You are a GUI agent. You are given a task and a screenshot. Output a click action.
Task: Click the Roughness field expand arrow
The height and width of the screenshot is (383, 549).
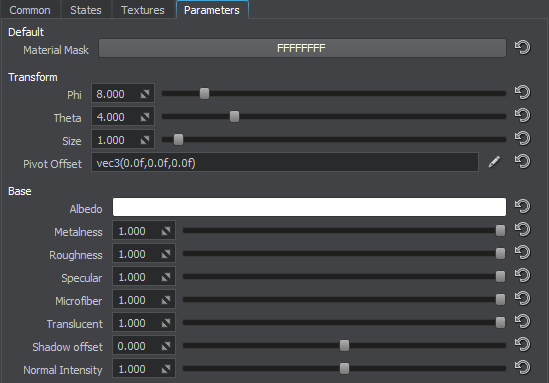[166, 254]
